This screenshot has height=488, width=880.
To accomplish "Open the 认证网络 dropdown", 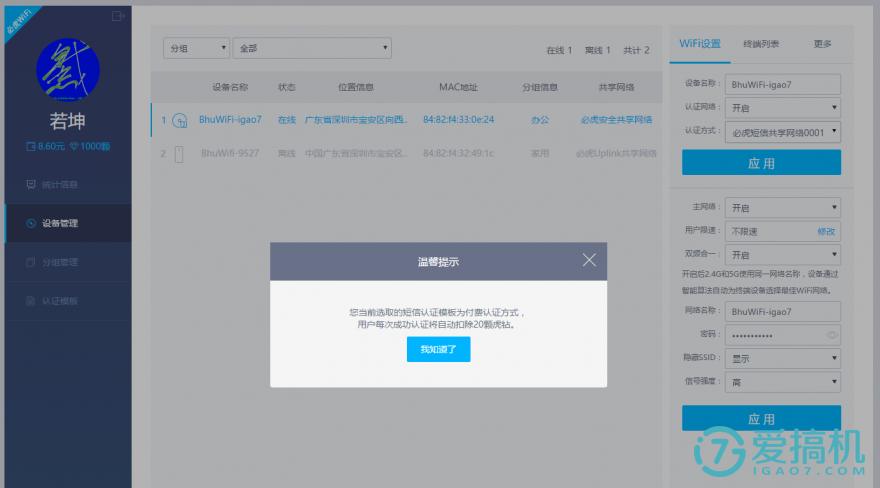I will tap(782, 108).
